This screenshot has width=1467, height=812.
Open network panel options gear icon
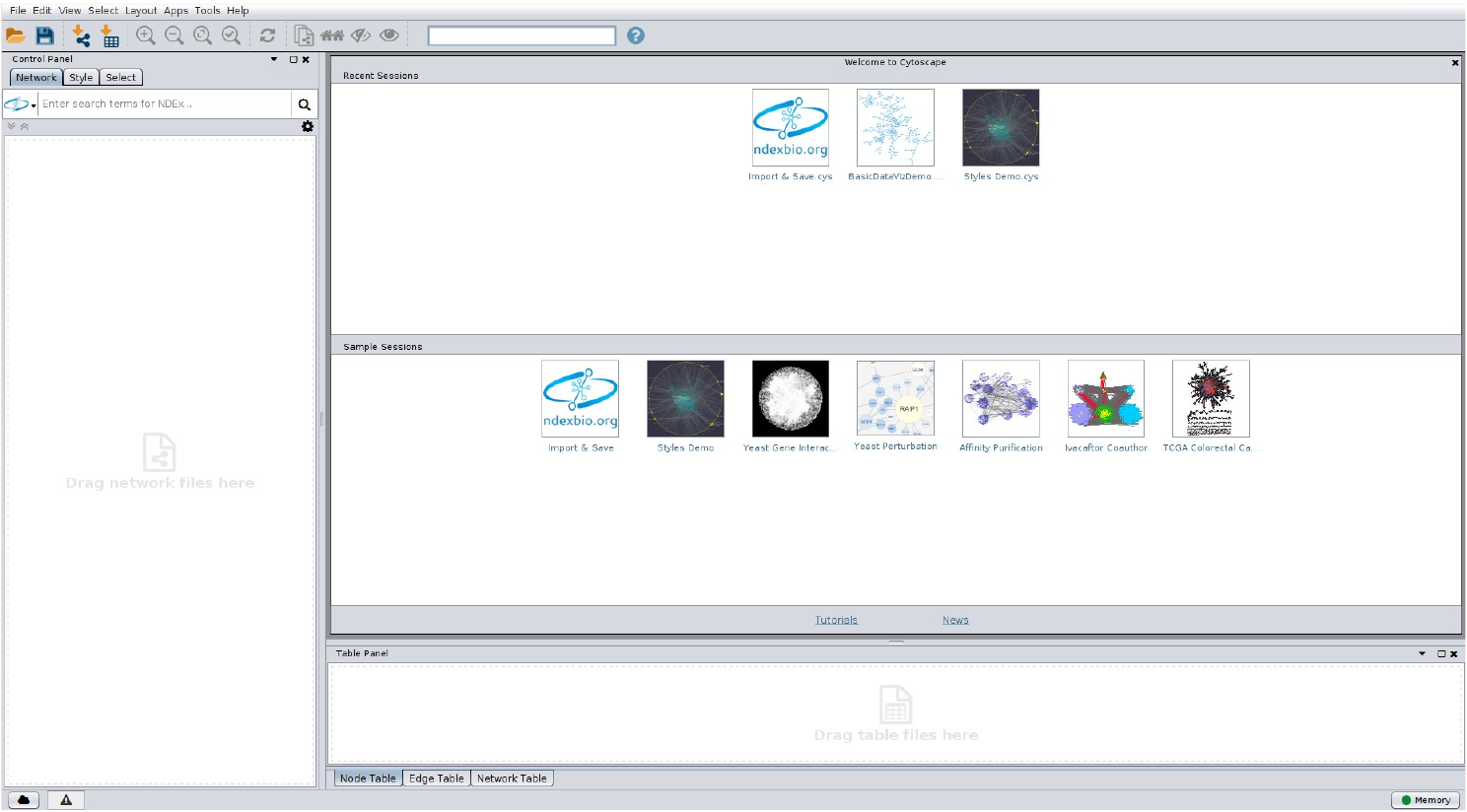coord(308,126)
